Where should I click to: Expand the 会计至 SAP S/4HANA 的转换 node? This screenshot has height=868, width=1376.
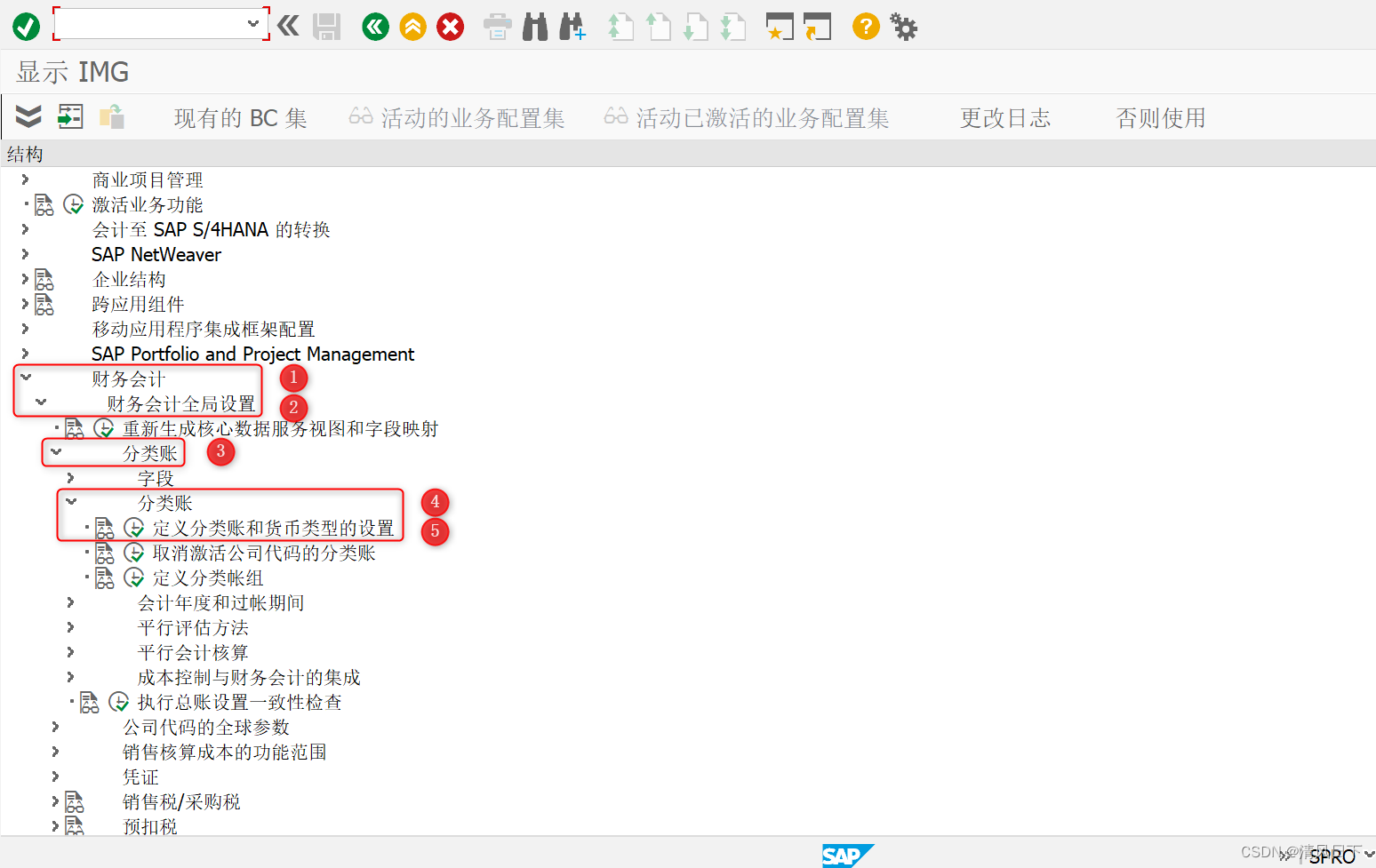[x=25, y=229]
